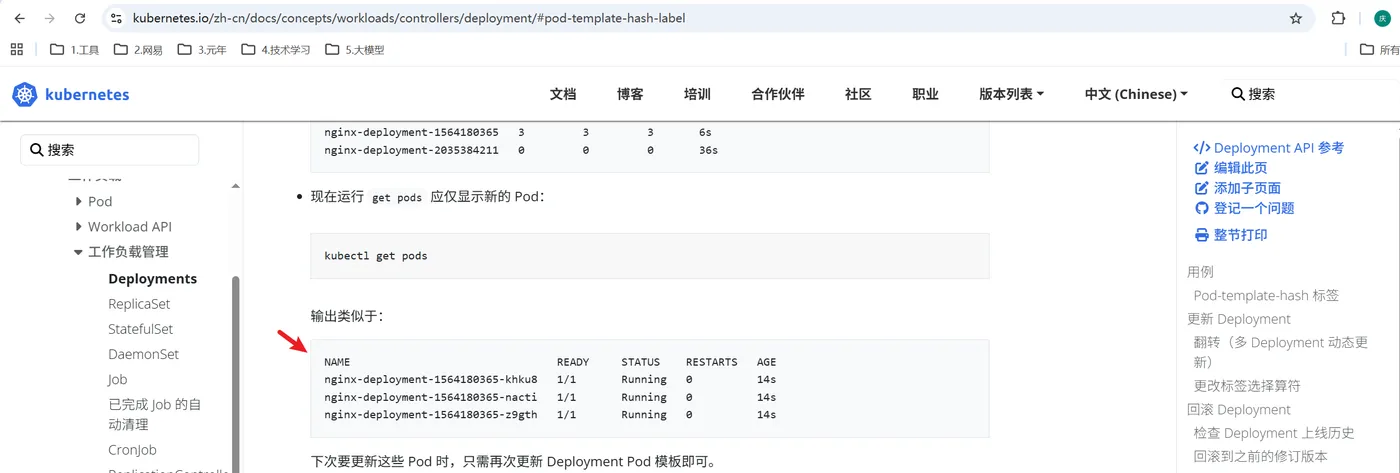This screenshot has height=473, width=1400.
Task: Open the apps grid in bookmarks bar
Action: pos(16,49)
